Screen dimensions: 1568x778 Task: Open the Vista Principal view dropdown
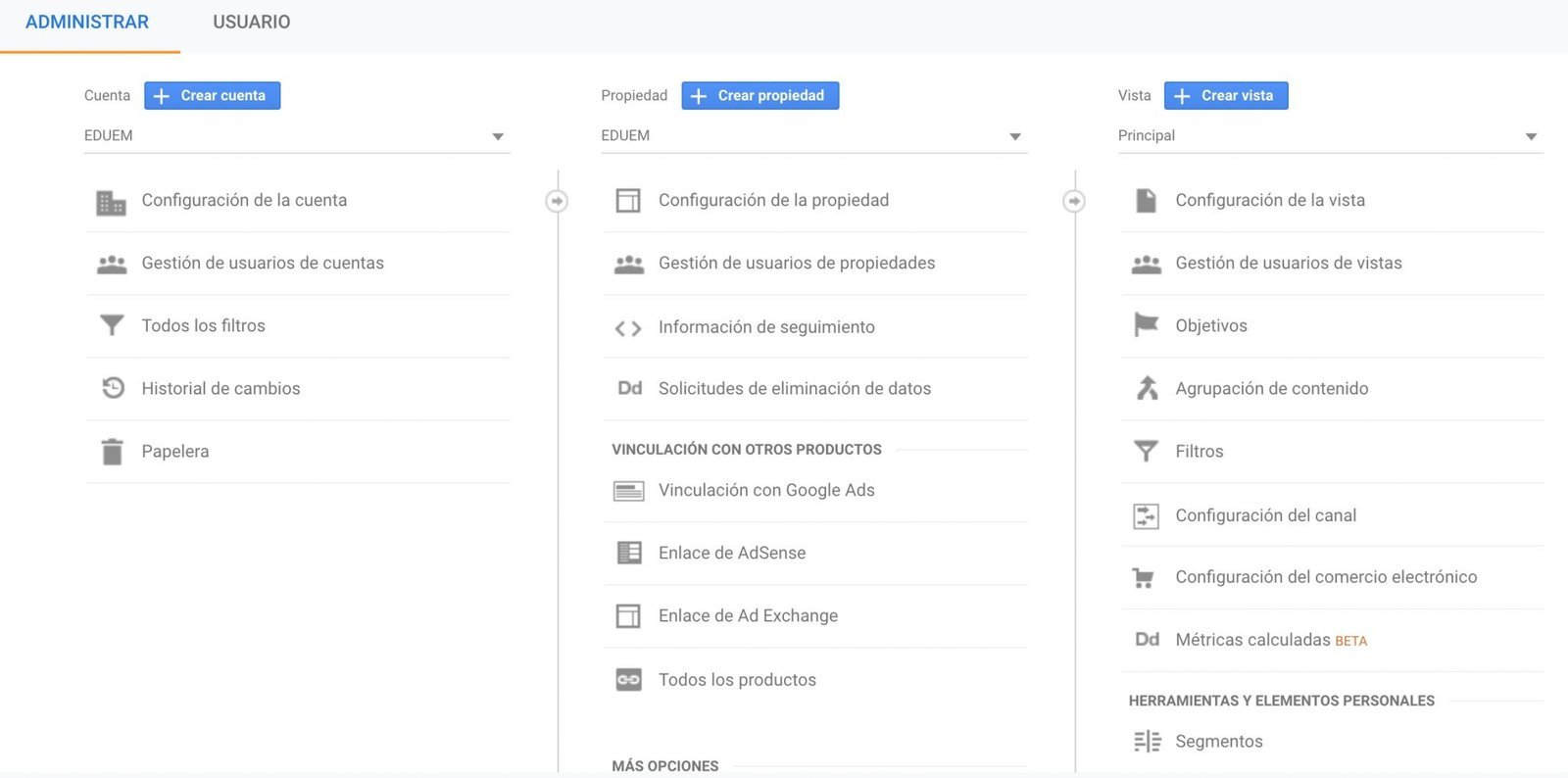pyautogui.click(x=1331, y=136)
